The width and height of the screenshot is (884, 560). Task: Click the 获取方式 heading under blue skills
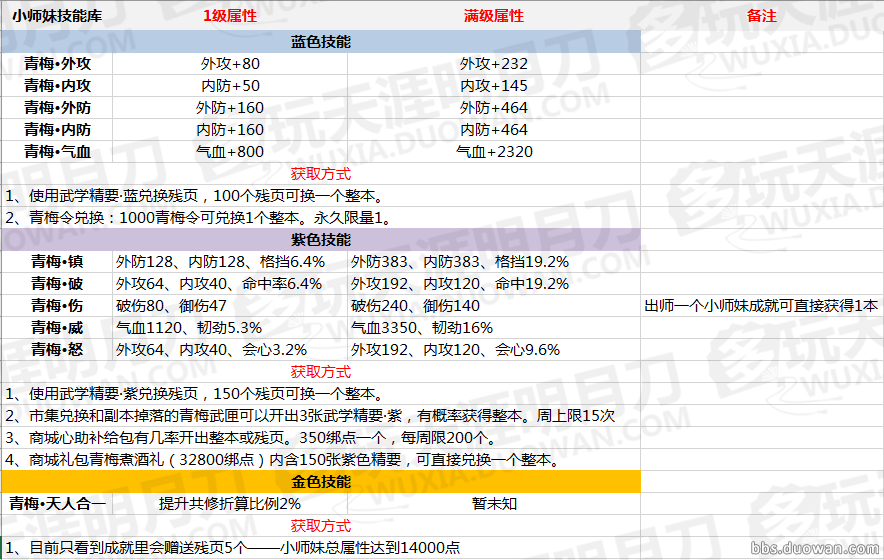[x=321, y=174]
